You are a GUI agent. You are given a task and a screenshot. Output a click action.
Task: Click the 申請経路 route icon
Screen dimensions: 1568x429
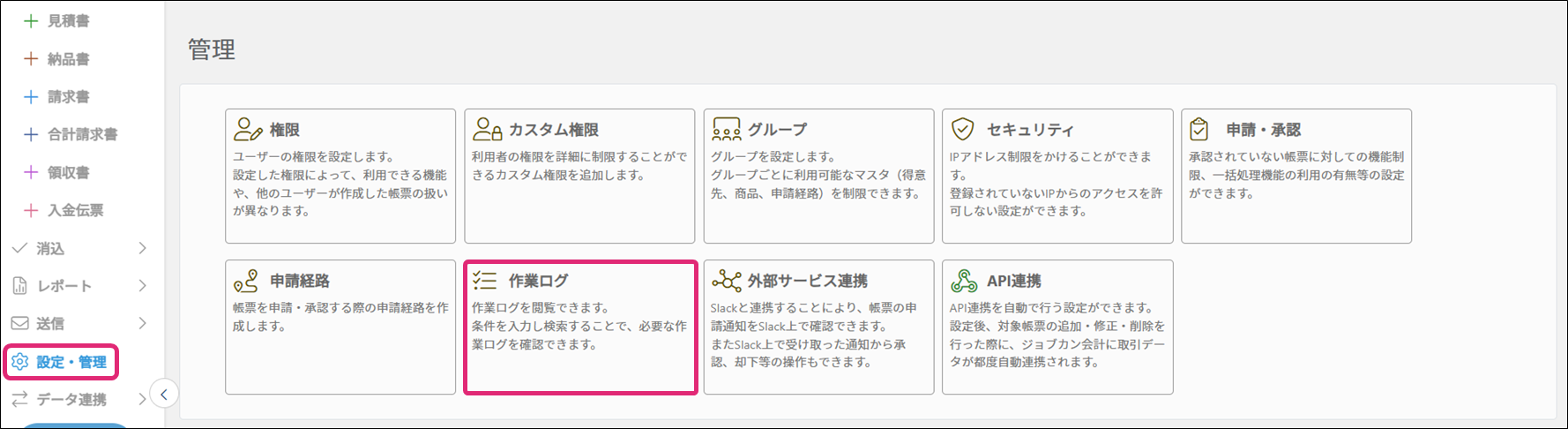pyautogui.click(x=246, y=281)
